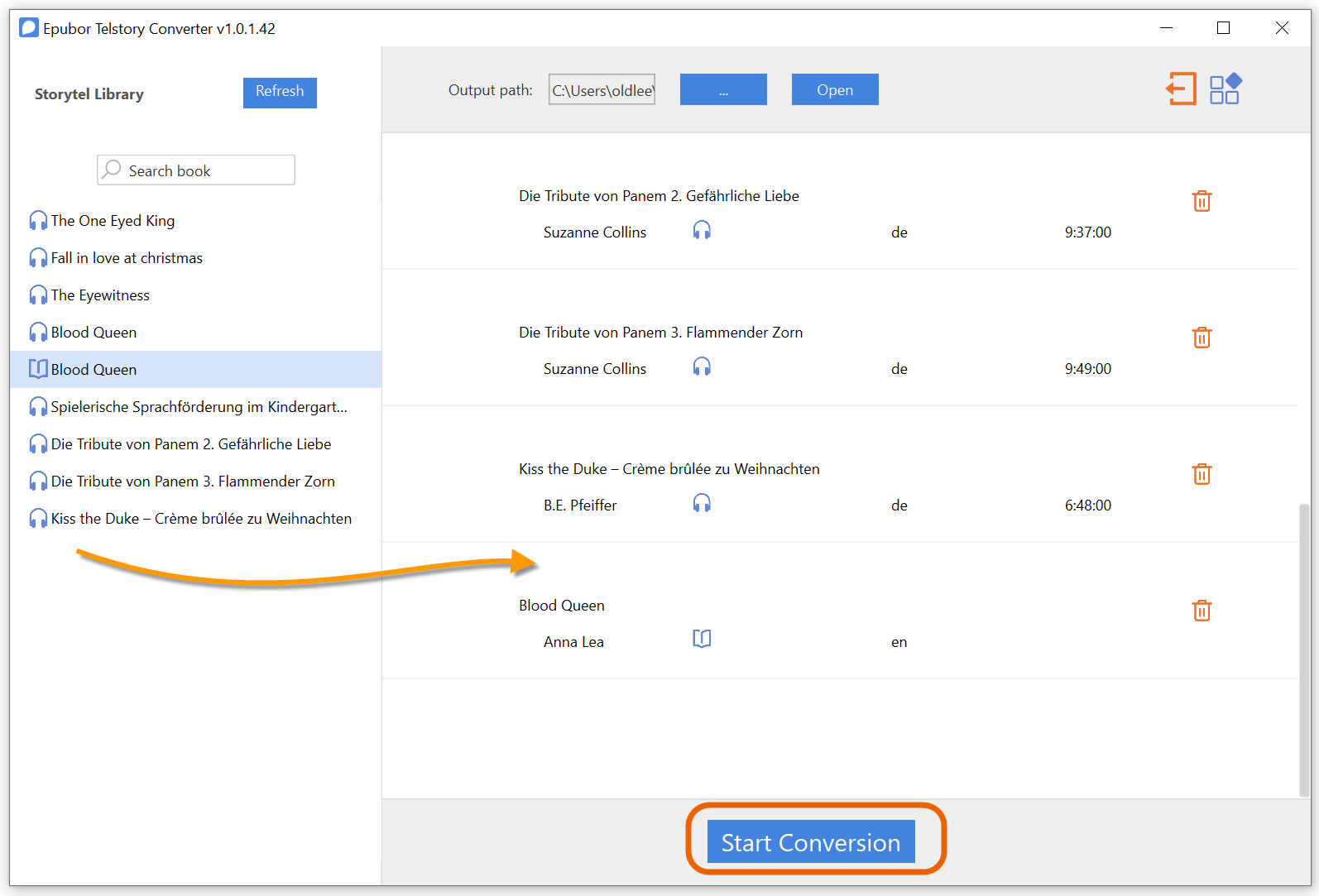Click author B.E. Pfeiffer

click(580, 505)
